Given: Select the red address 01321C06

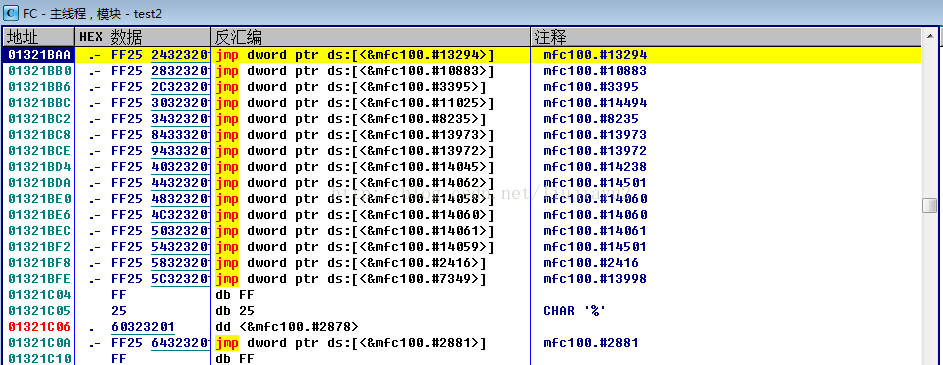Looking at the screenshot, I should (40, 327).
